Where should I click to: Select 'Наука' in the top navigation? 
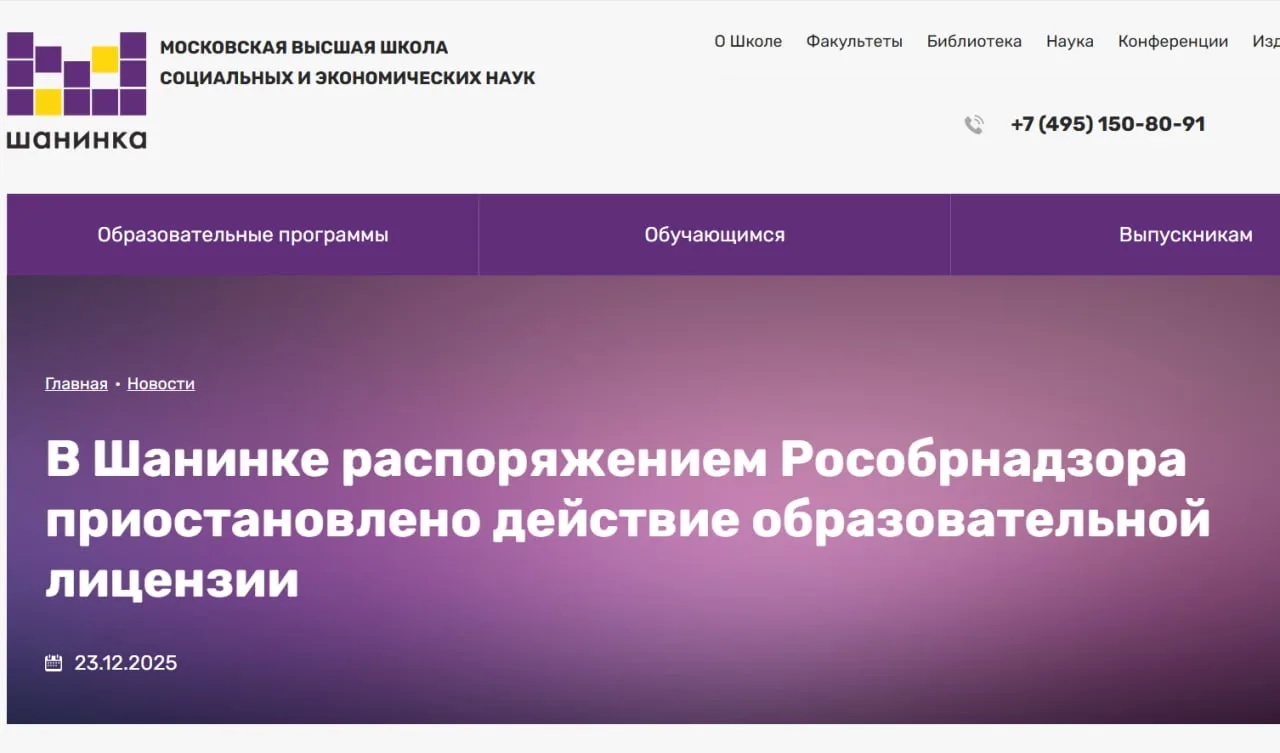(1070, 41)
